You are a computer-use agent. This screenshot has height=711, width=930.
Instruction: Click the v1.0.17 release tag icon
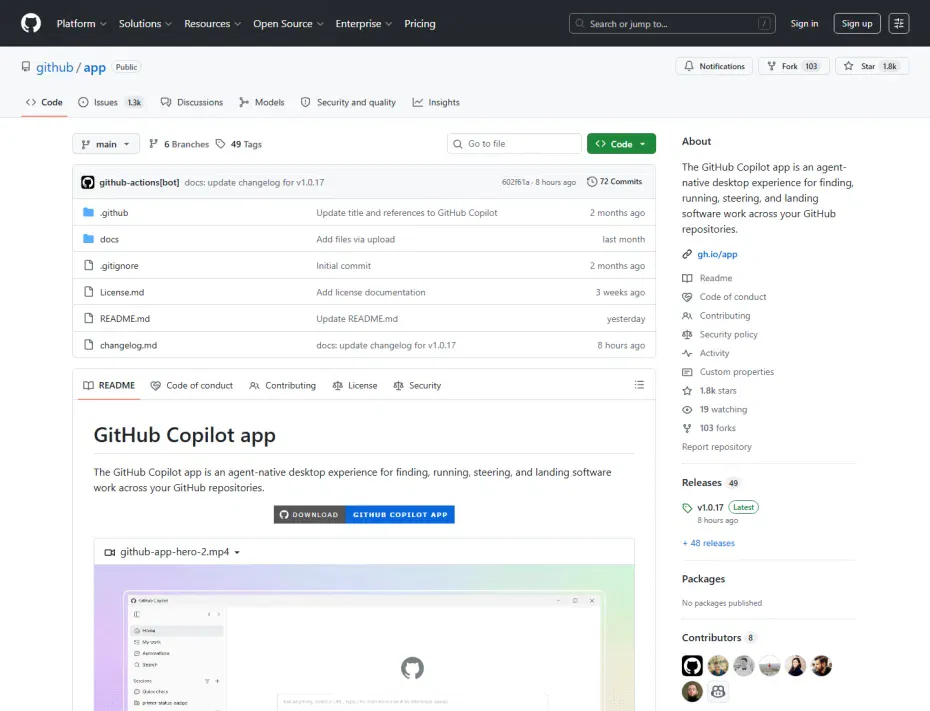(x=687, y=508)
